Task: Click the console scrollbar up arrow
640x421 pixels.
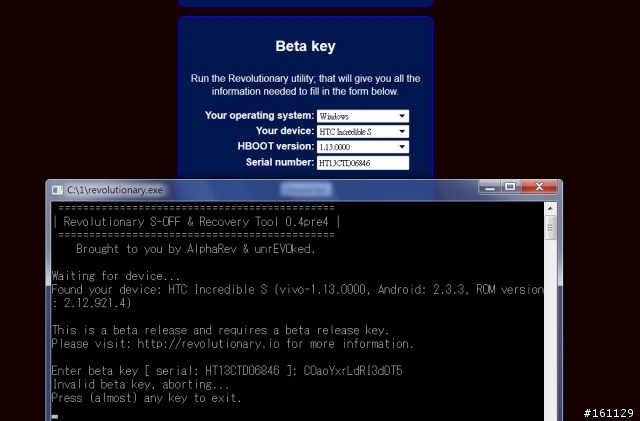Action: pos(550,208)
